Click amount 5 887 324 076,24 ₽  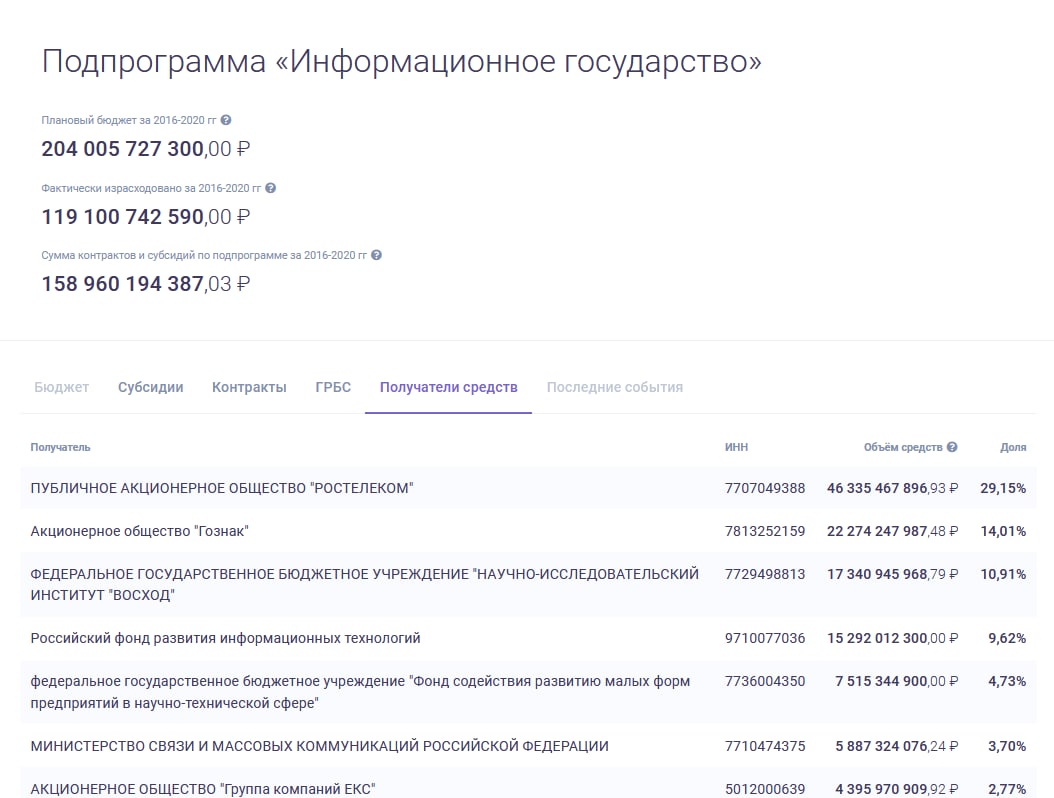coord(897,746)
